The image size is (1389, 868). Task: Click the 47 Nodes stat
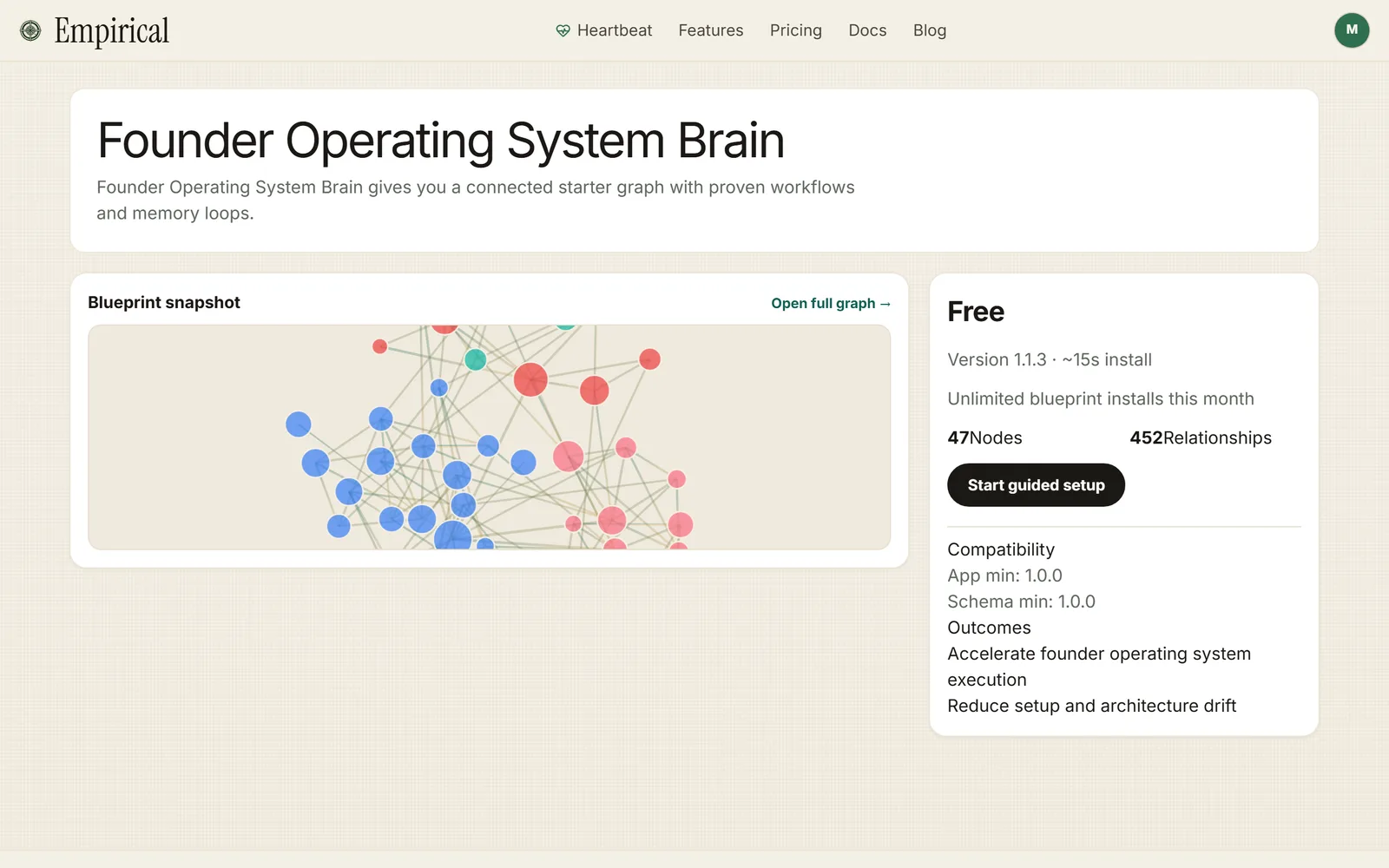click(984, 437)
